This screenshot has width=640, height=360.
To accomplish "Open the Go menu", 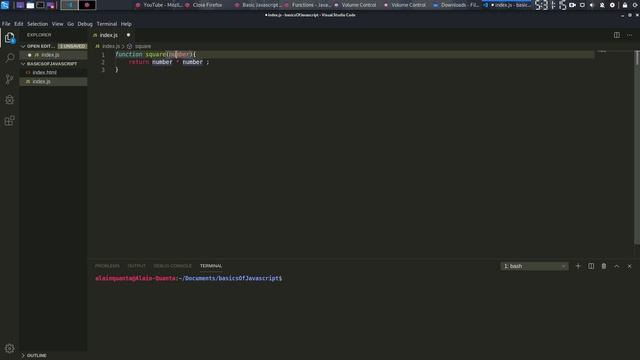I will [x=71, y=24].
